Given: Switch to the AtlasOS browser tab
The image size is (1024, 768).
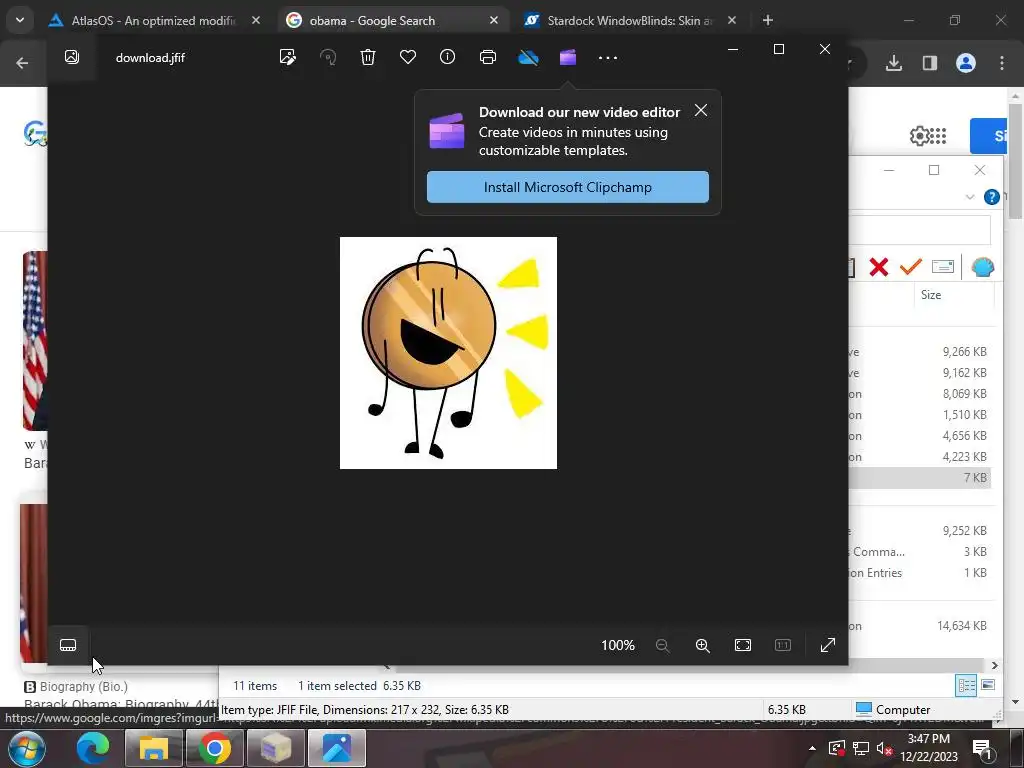Looking at the screenshot, I should pos(153,20).
